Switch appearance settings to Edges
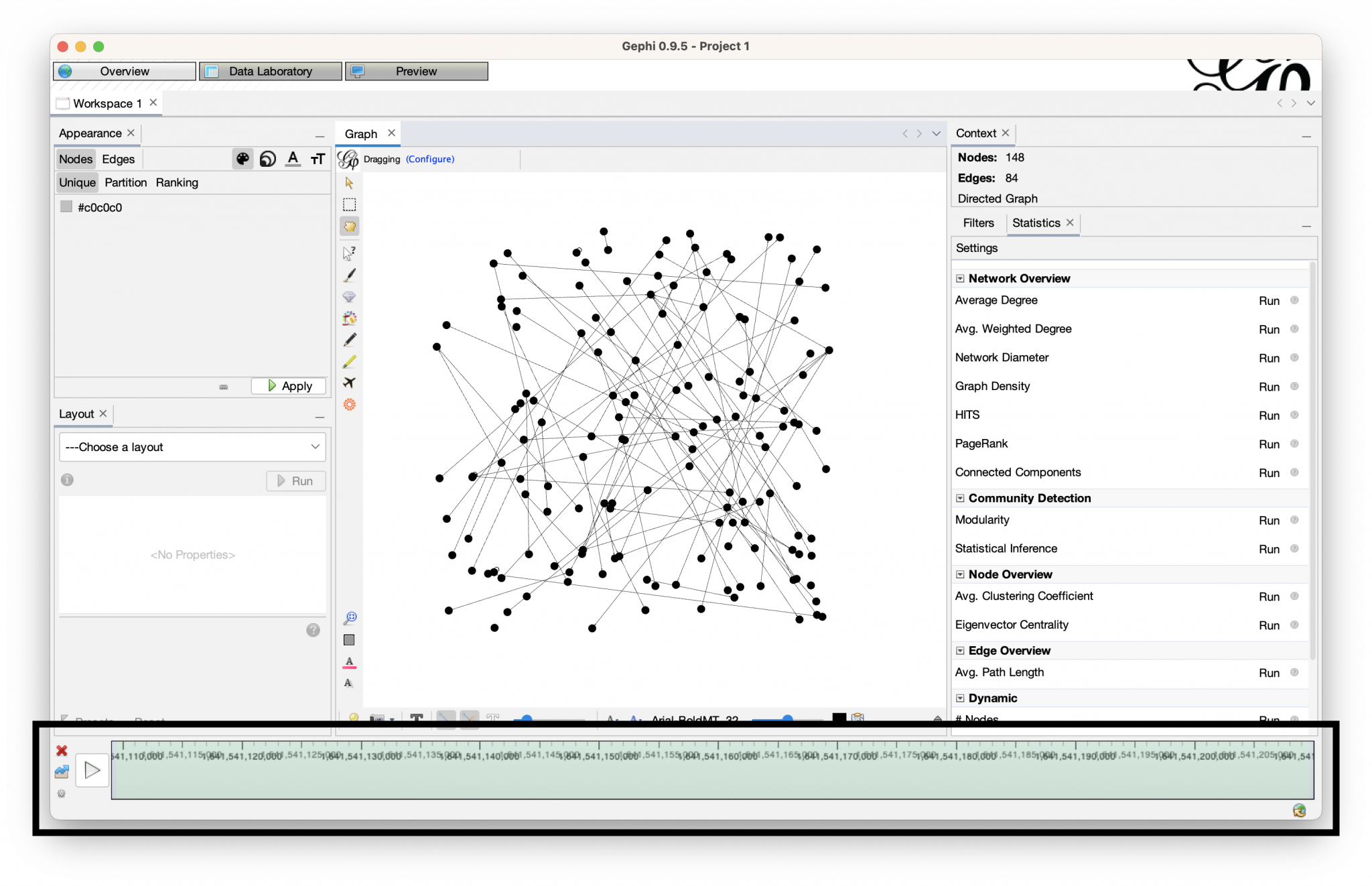 (x=118, y=159)
